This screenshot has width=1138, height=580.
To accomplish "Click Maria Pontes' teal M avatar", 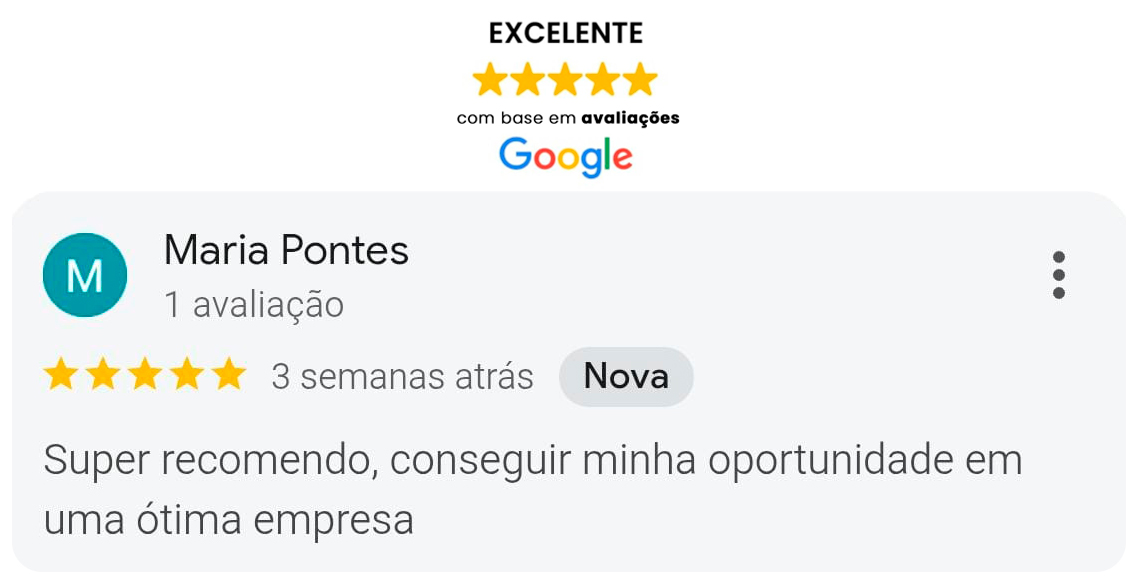I will point(85,275).
